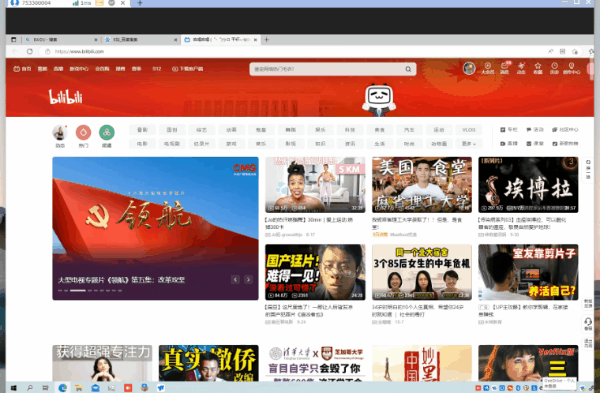Screen dimensions: 600x393
Task: Open the 创作中心 lightbulb icon
Action: tap(571, 68)
